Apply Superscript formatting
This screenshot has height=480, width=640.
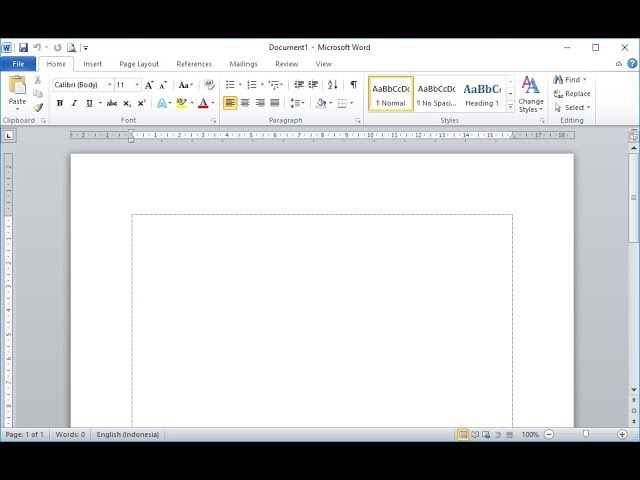click(x=141, y=103)
